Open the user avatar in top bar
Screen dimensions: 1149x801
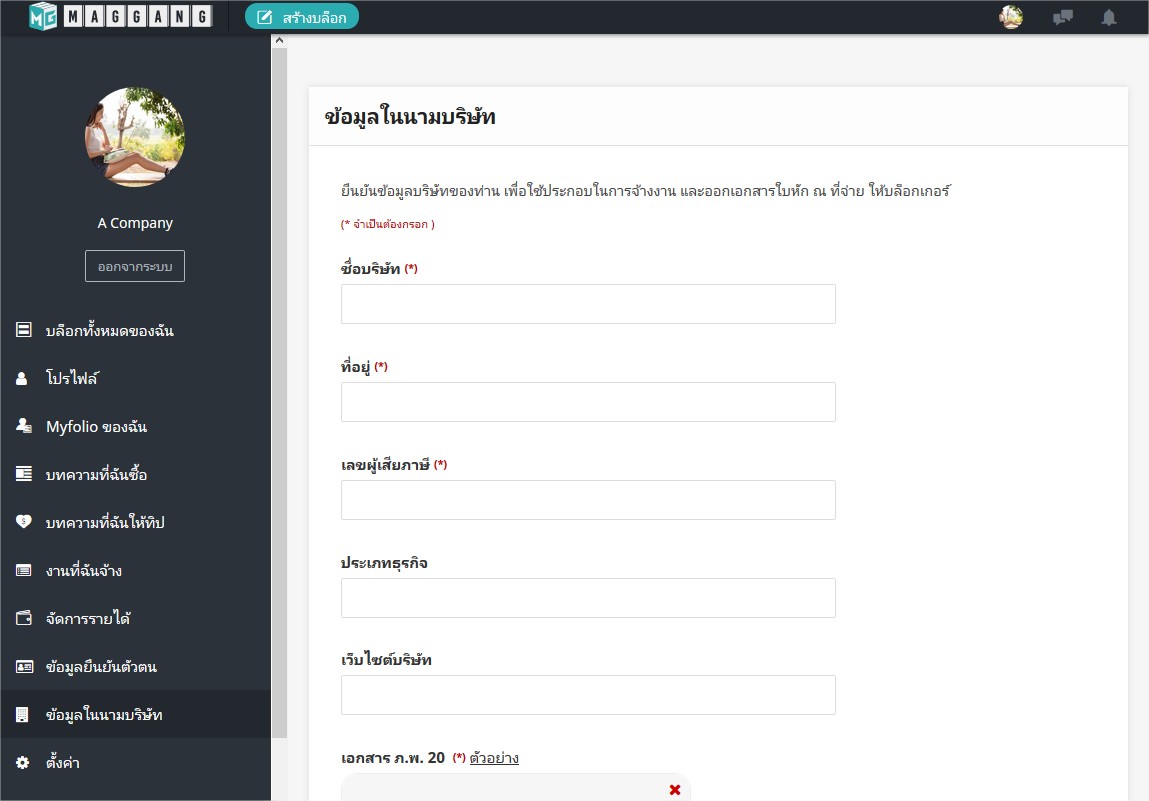pos(1011,17)
